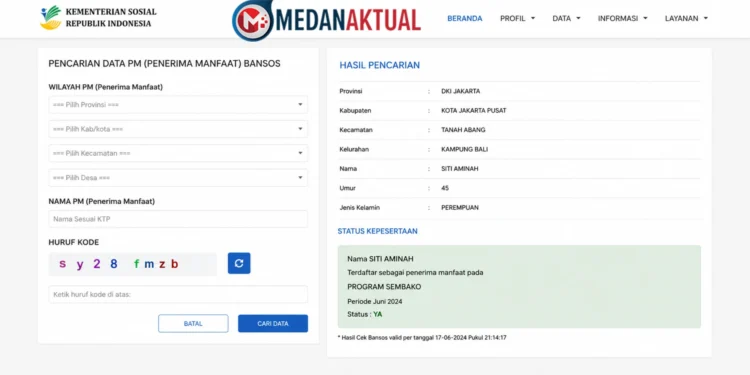The width and height of the screenshot is (750, 375).
Task: Open the Pilih Kab/kota dropdown
Action: (x=178, y=129)
